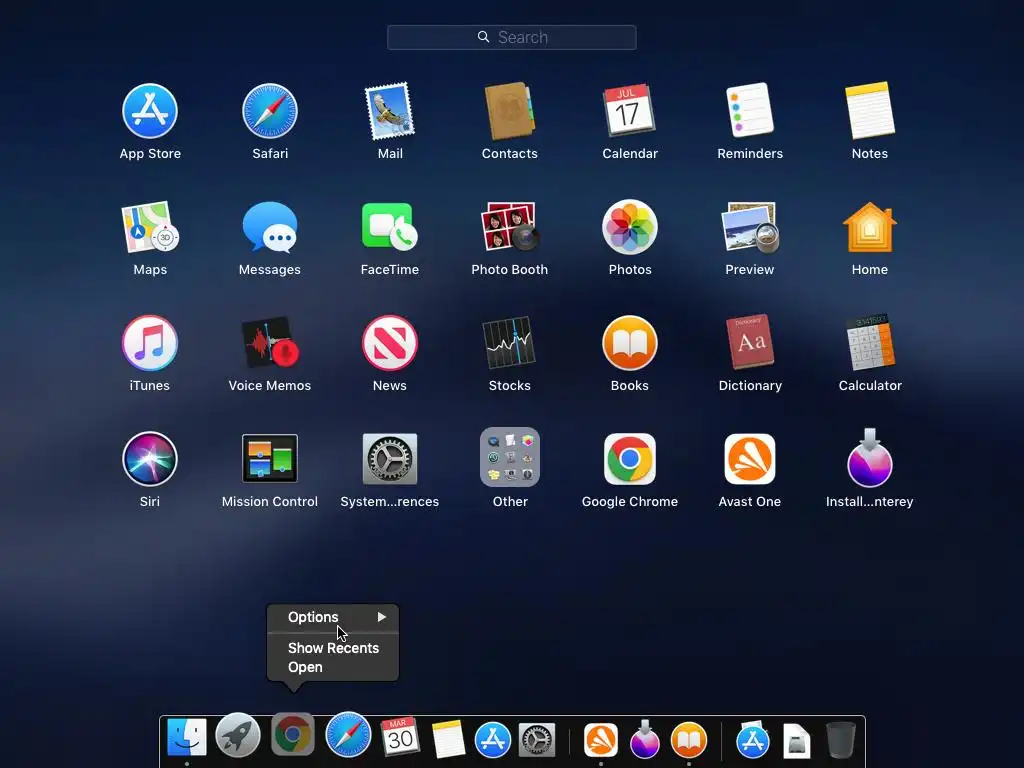Image resolution: width=1024 pixels, height=768 pixels.
Task: Launch Books from the Launchpad grid
Action: pos(630,343)
